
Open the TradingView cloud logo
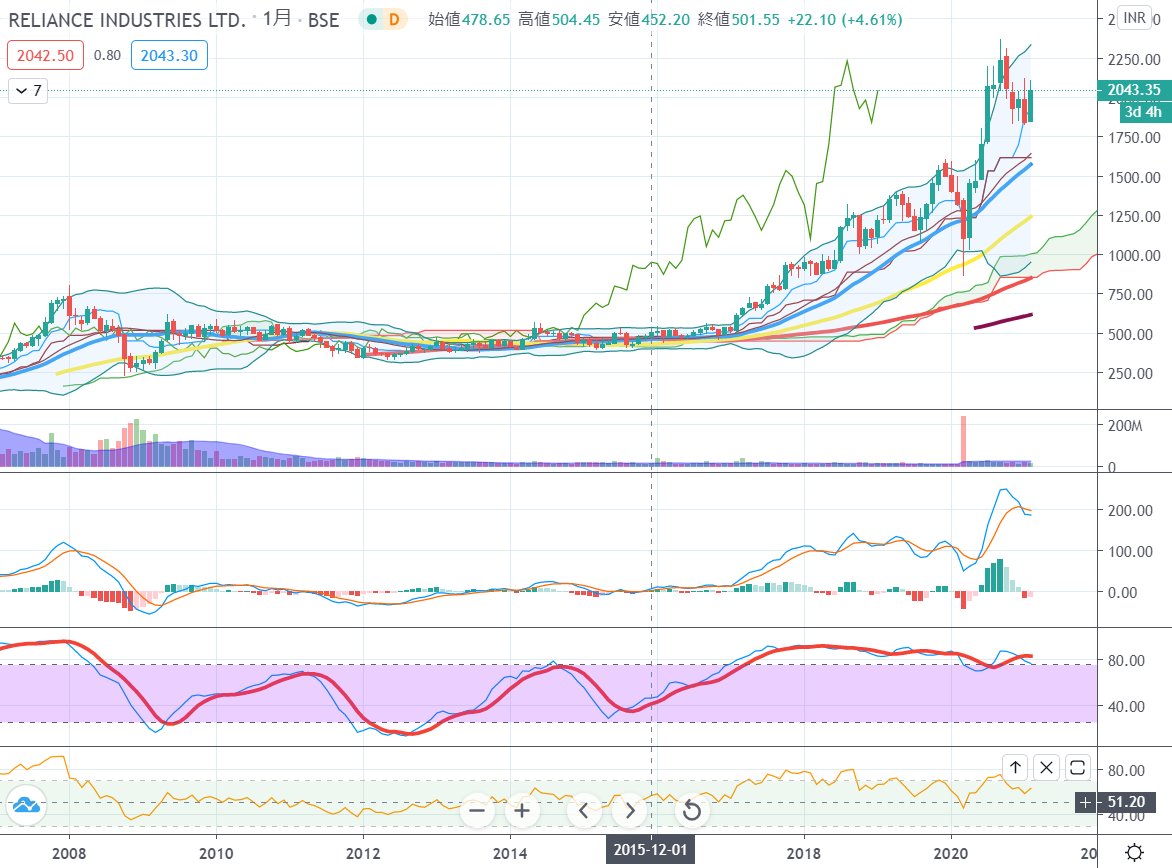pos(26,805)
